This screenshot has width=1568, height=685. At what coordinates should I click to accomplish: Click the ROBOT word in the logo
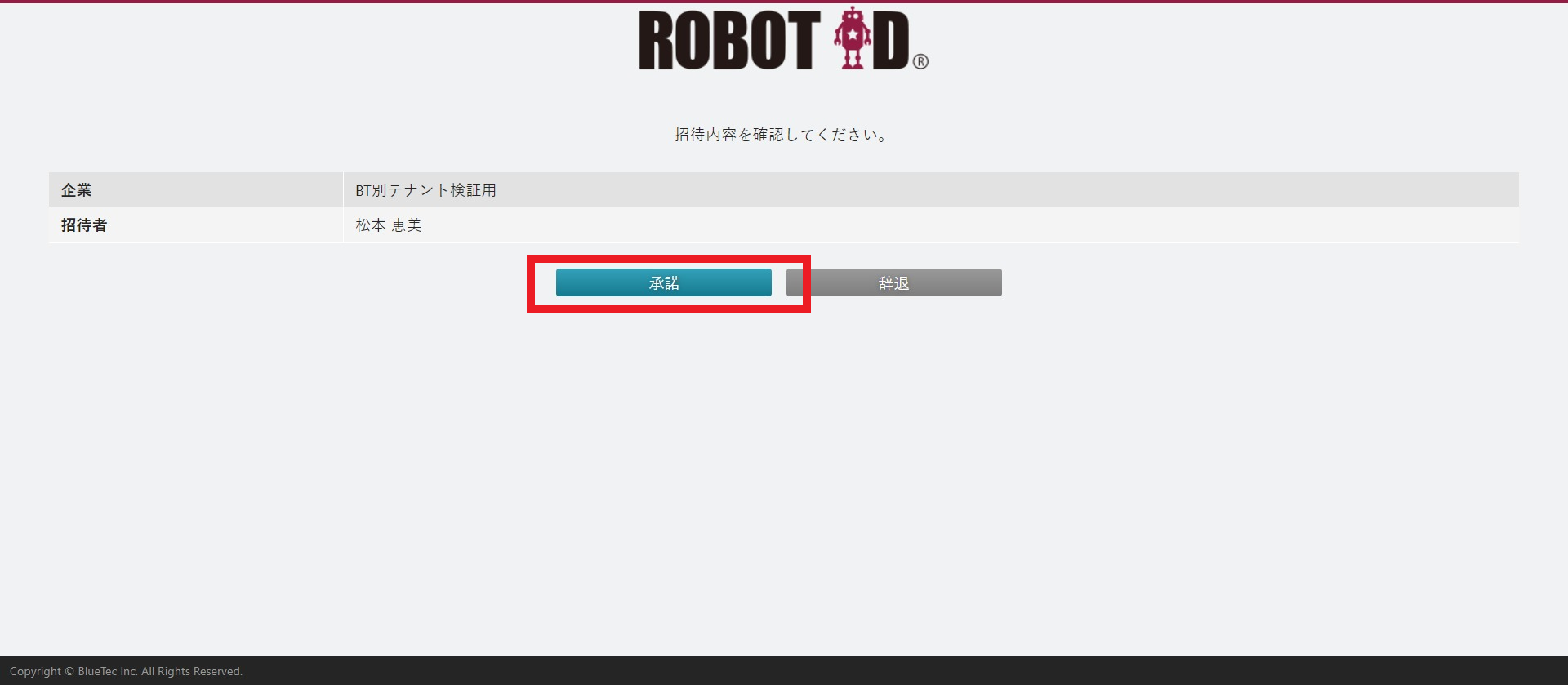(728, 41)
